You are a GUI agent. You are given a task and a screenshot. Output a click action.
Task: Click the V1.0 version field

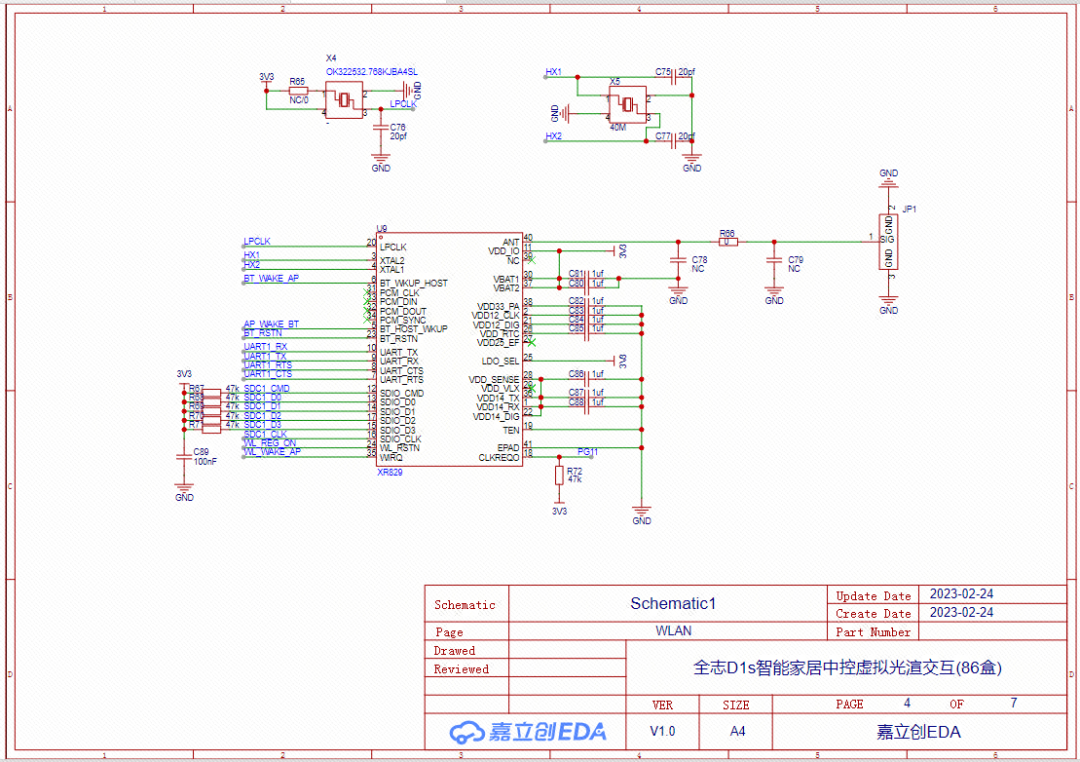pyautogui.click(x=662, y=731)
